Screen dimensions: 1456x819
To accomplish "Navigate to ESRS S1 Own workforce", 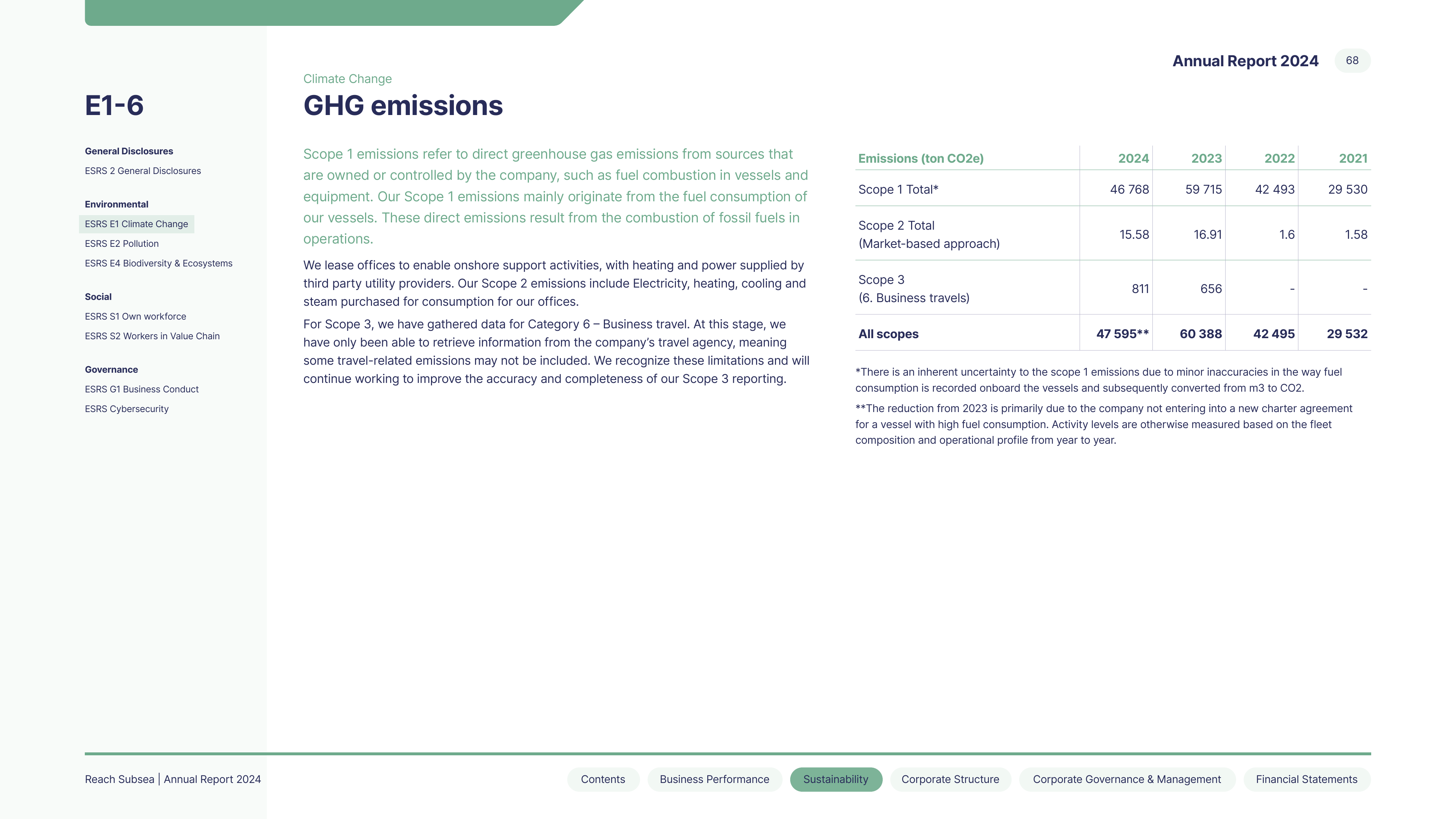I will 135,317.
